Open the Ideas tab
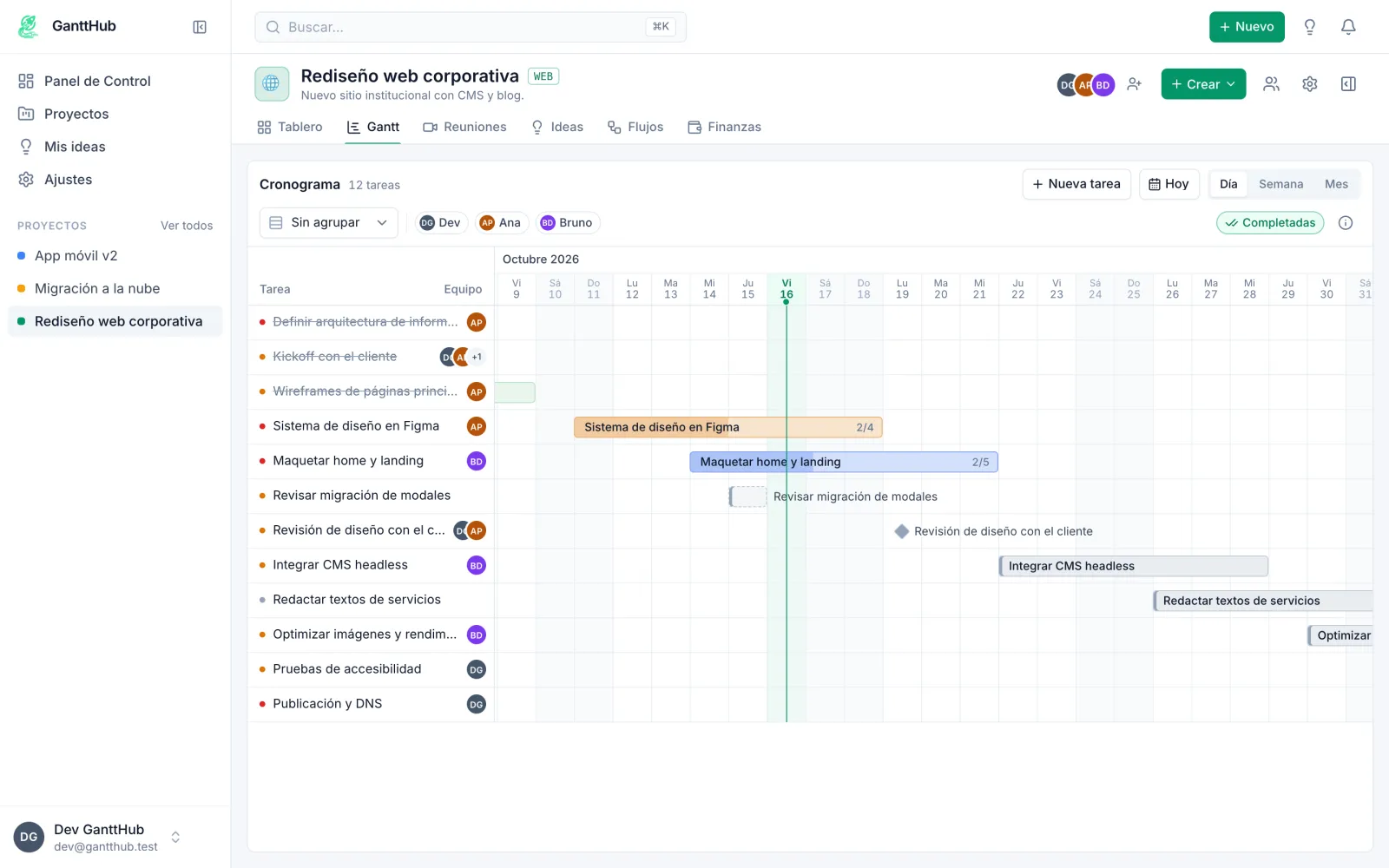The image size is (1389, 868). click(557, 127)
